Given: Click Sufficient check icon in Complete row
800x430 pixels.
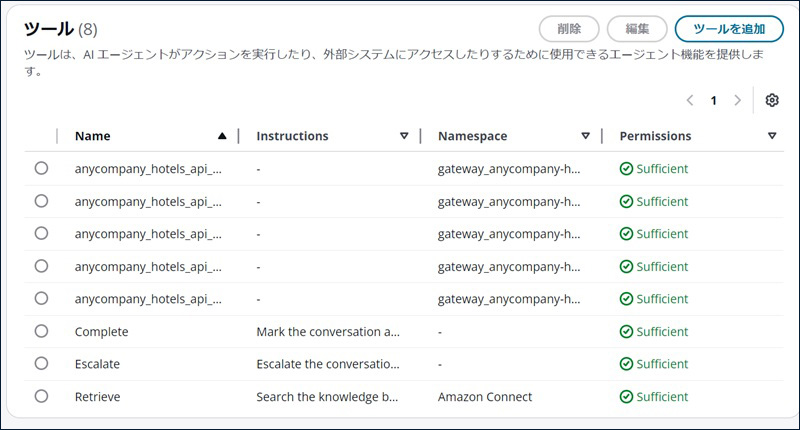Looking at the screenshot, I should point(626,332).
